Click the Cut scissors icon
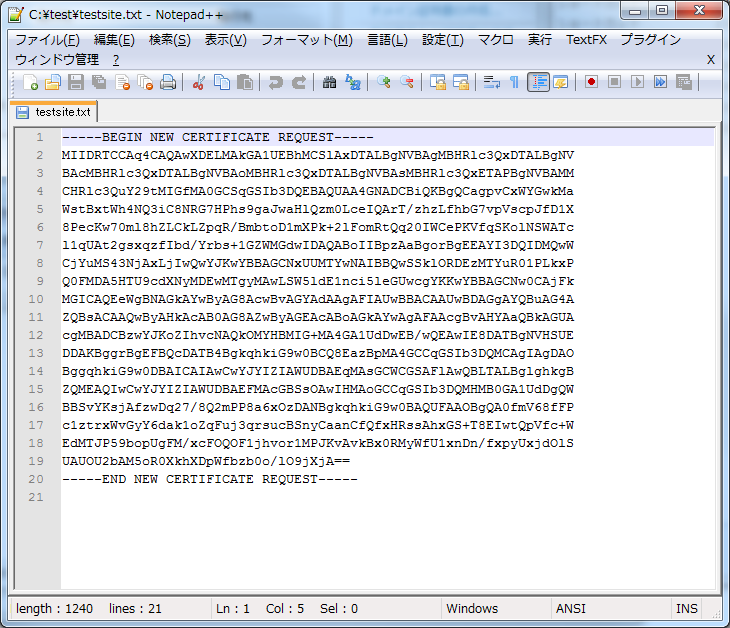The image size is (730, 628). [199, 82]
